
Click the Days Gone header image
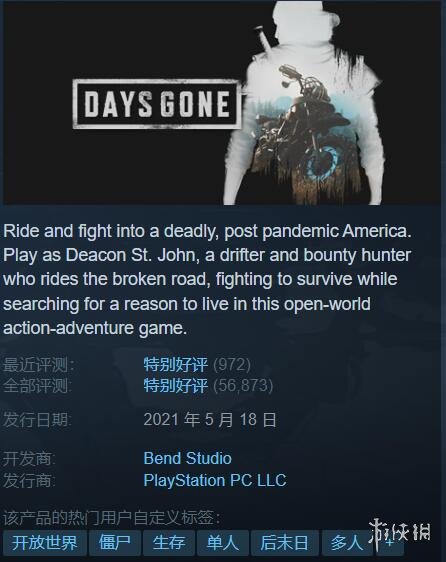point(222,103)
